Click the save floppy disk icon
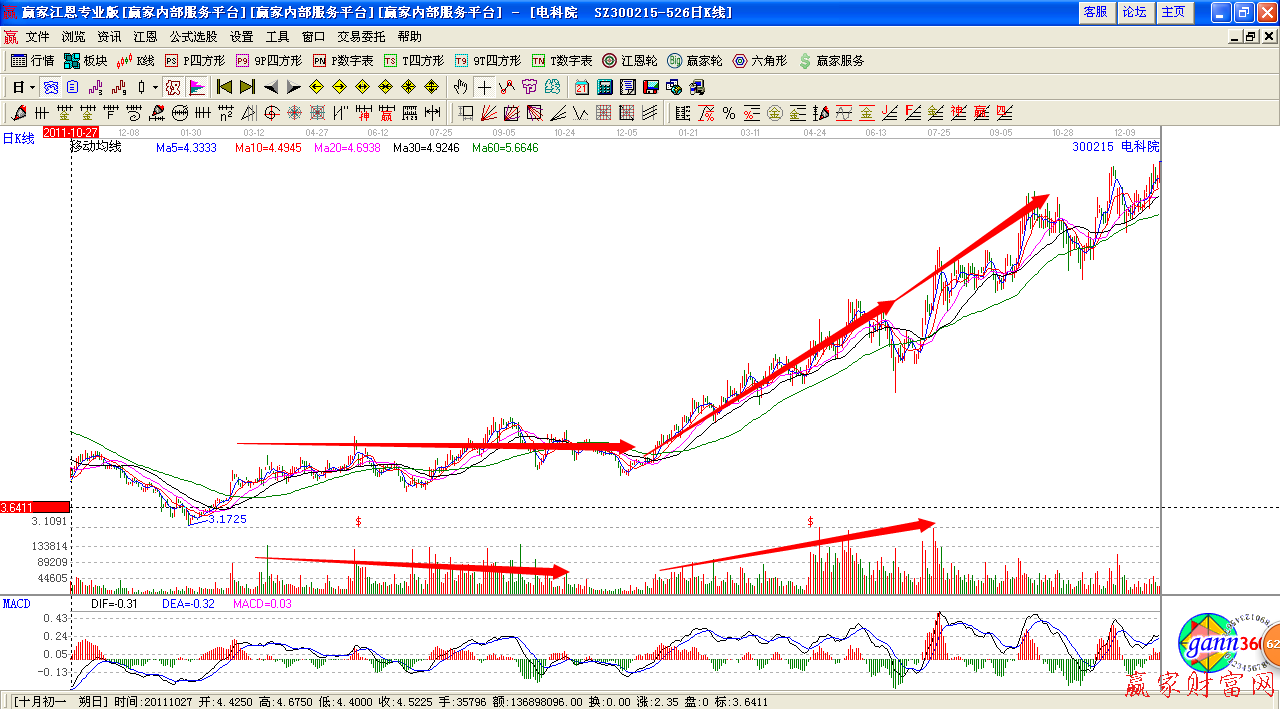 pos(651,87)
